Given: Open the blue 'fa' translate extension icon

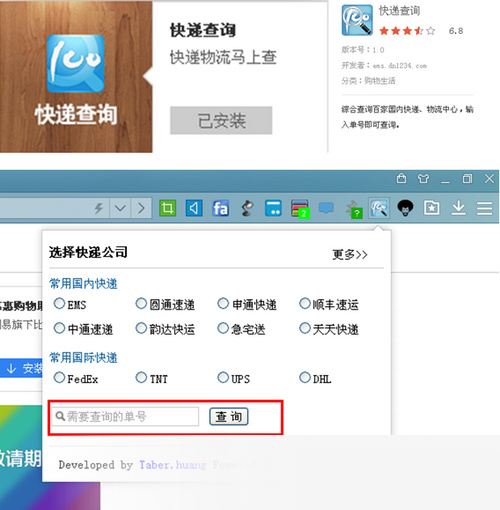Looking at the screenshot, I should (220, 208).
